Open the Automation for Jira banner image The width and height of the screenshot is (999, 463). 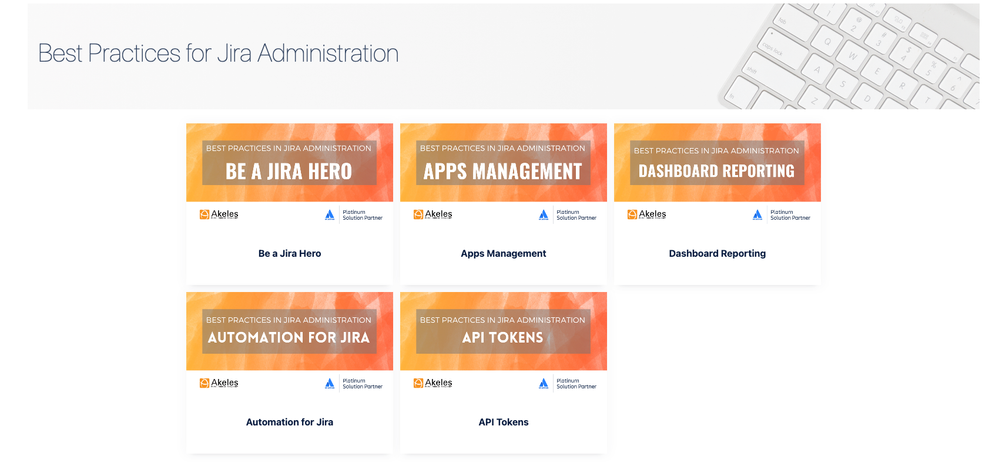point(289,331)
